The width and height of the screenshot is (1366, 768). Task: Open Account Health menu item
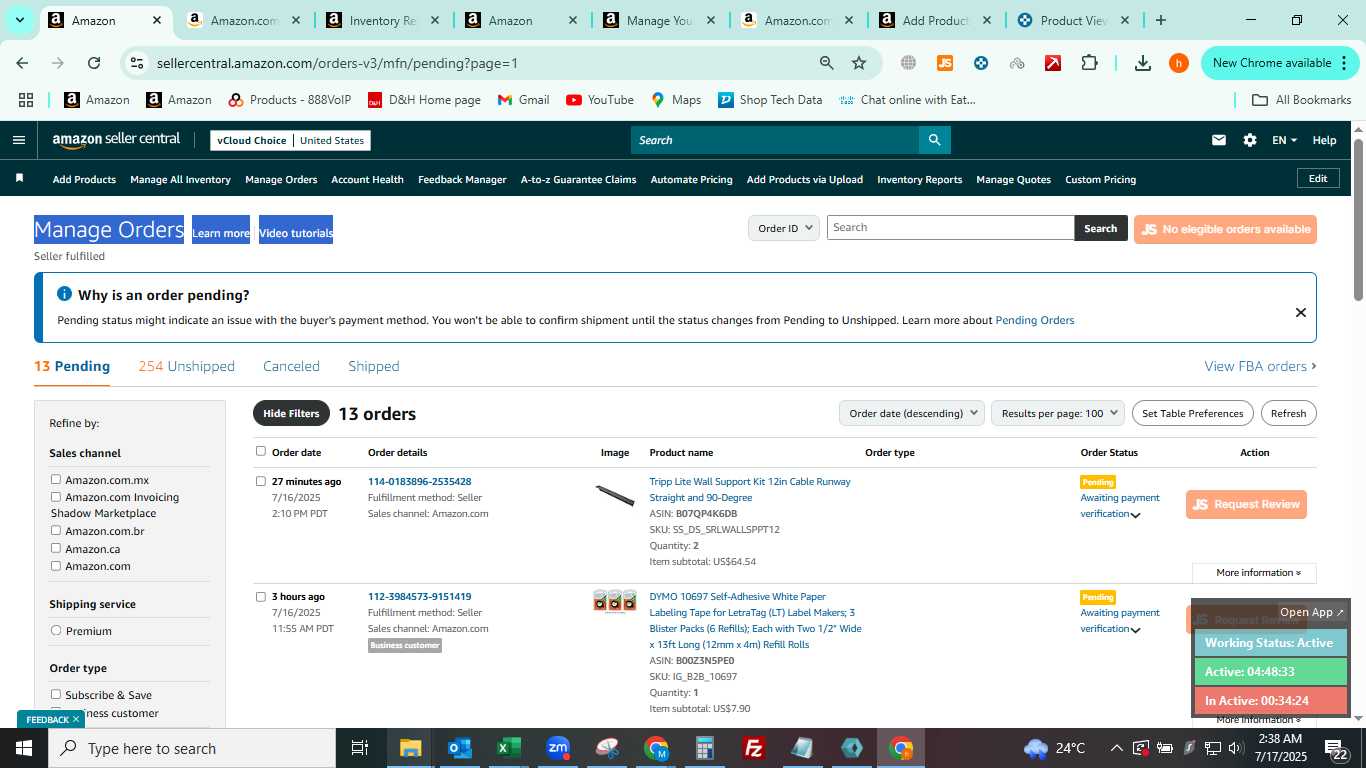(x=367, y=180)
